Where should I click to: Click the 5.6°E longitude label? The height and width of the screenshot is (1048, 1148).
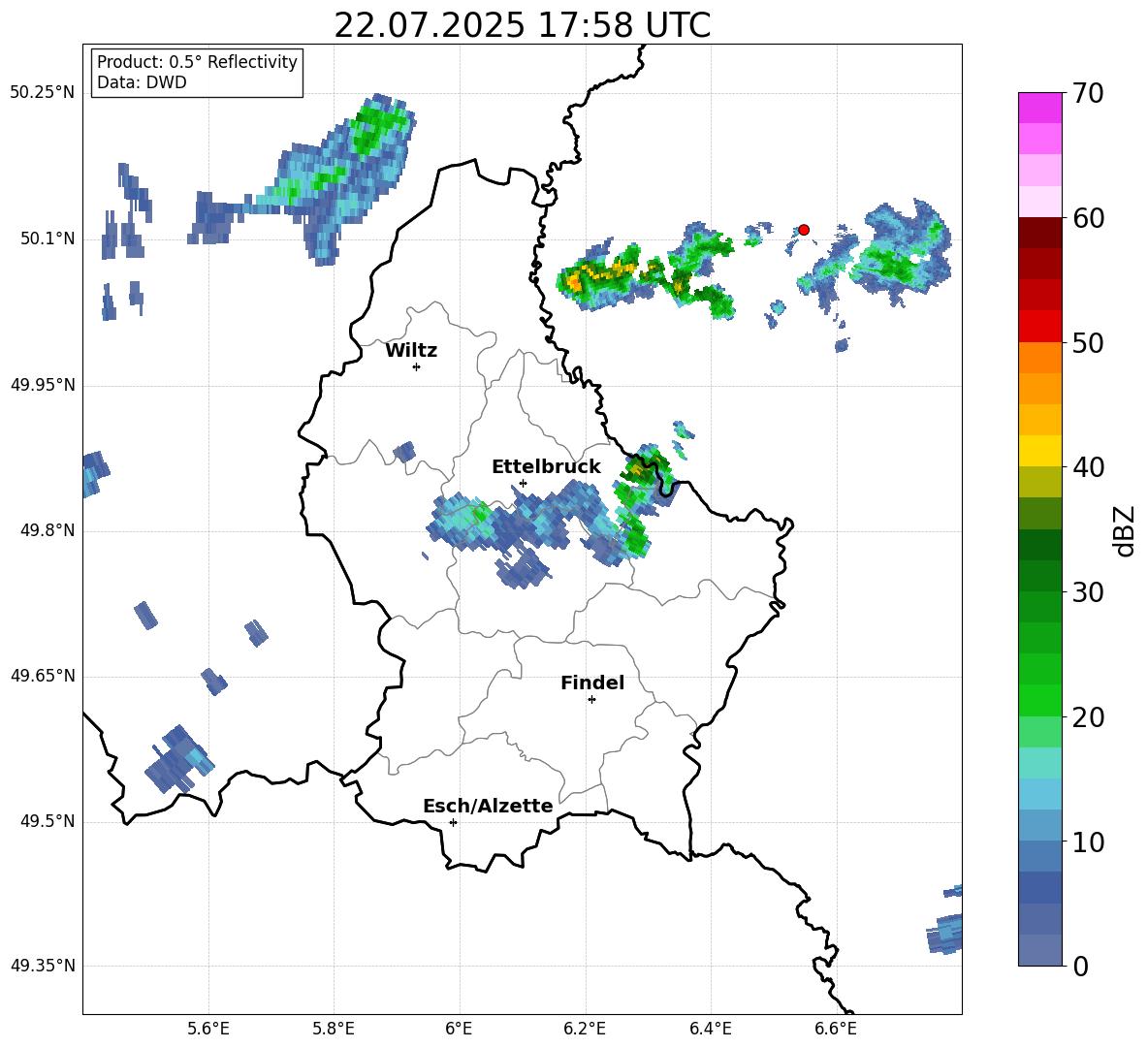[x=208, y=1029]
